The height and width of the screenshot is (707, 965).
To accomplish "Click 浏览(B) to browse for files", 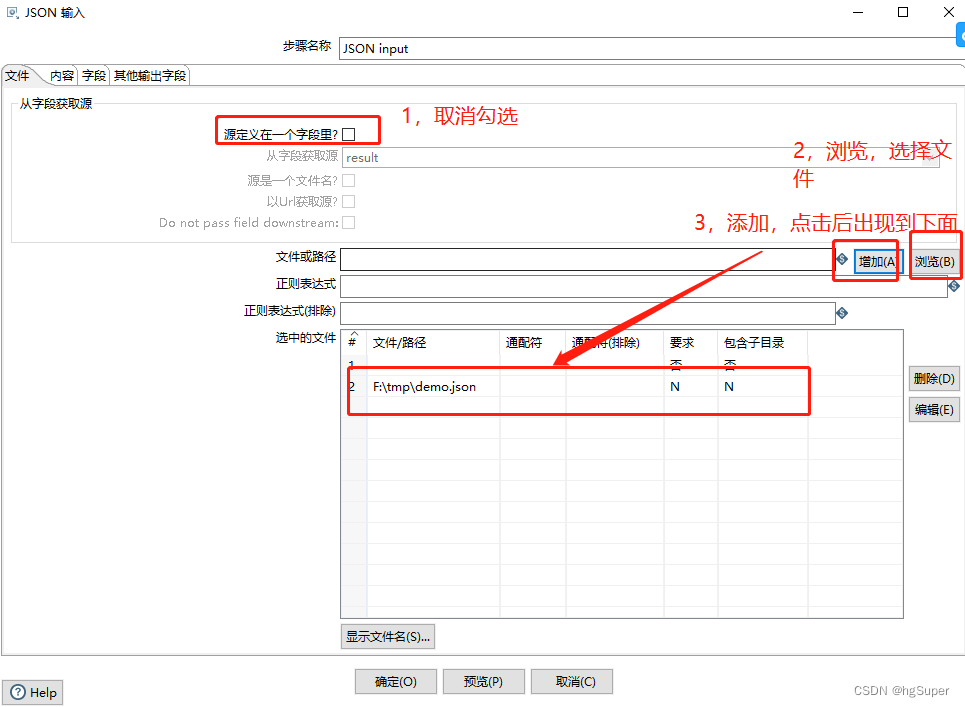I will point(932,261).
